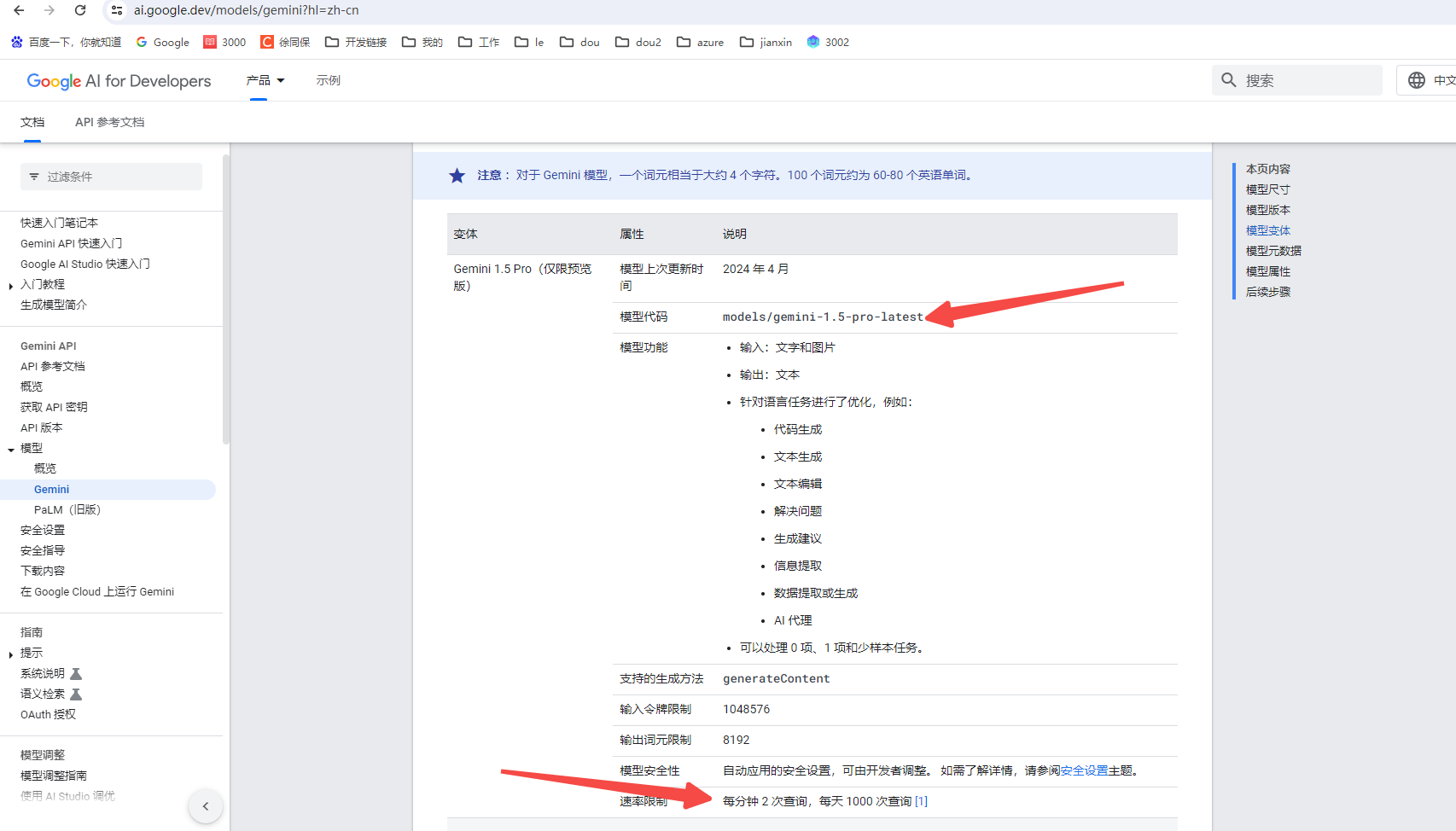Click the flask icon beside 语义检索

76,694
